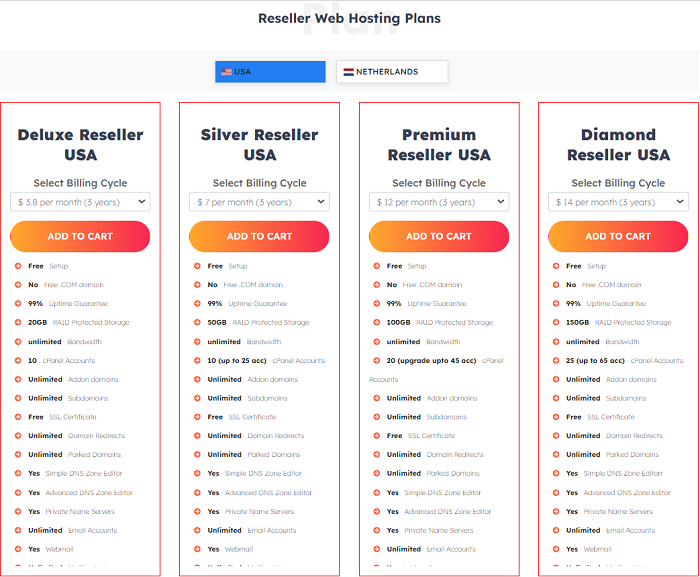Open Deluxe Reseller billing cycle dropdown

80,202
